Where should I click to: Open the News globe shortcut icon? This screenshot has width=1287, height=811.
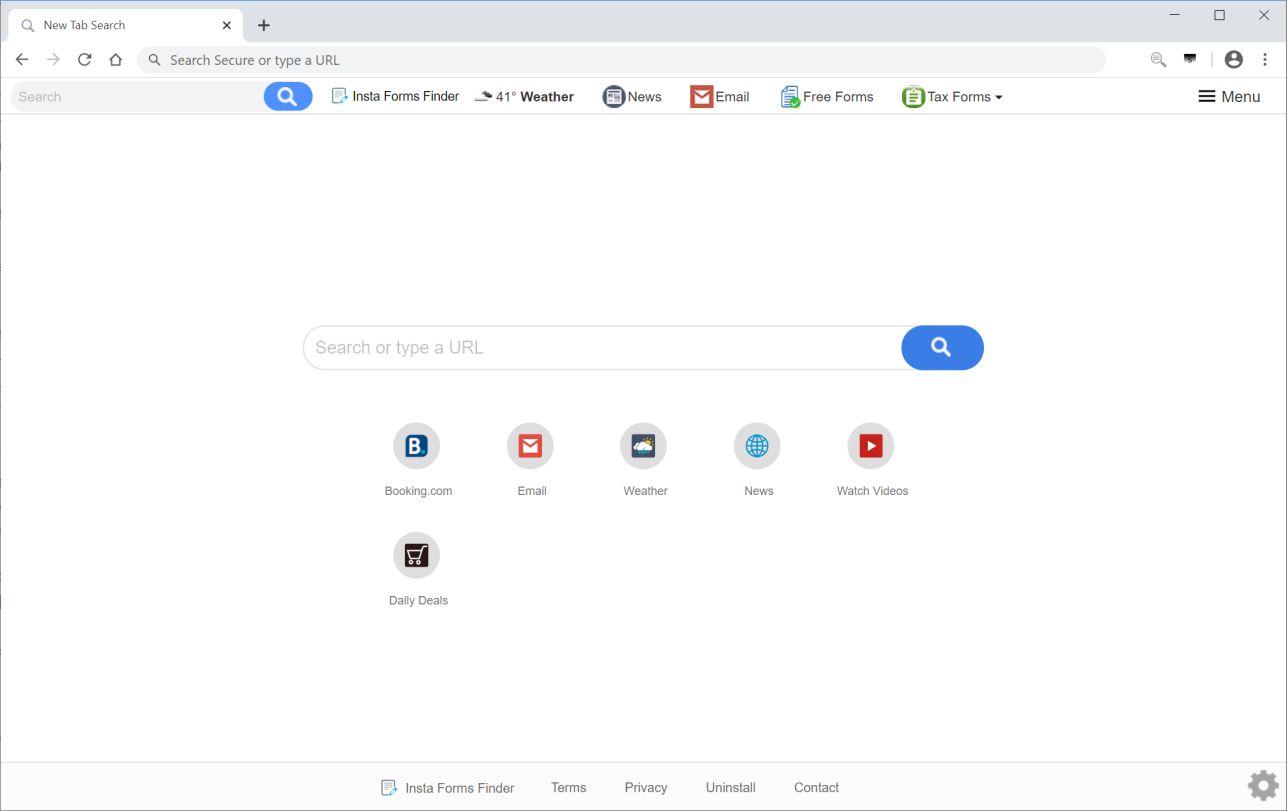tap(757, 445)
